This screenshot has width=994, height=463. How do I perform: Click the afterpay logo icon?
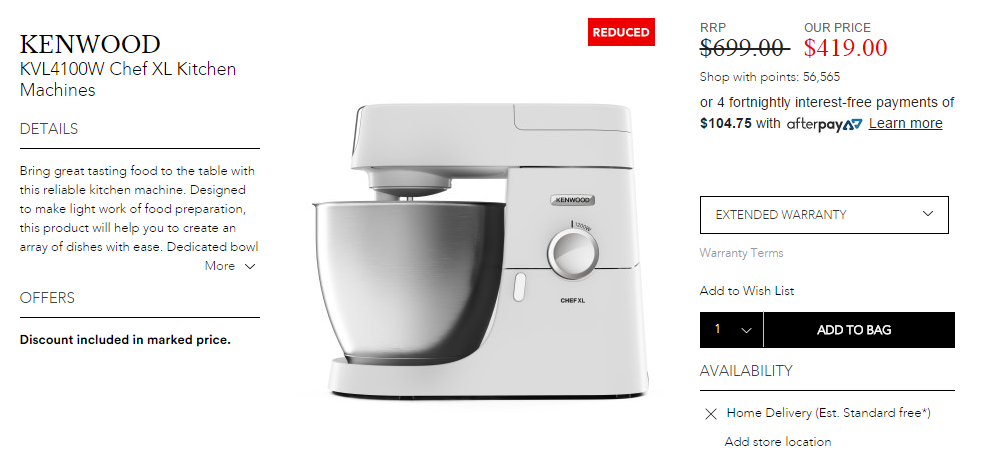[824, 124]
